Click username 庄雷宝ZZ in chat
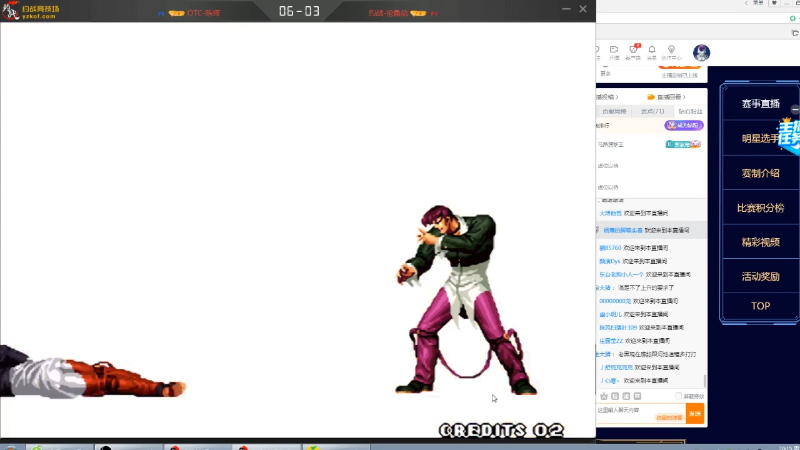Viewport: 800px width, 450px height. (x=611, y=341)
